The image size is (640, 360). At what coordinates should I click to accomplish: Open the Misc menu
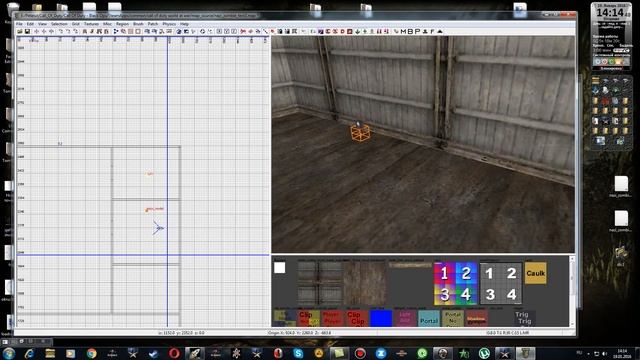(107, 24)
